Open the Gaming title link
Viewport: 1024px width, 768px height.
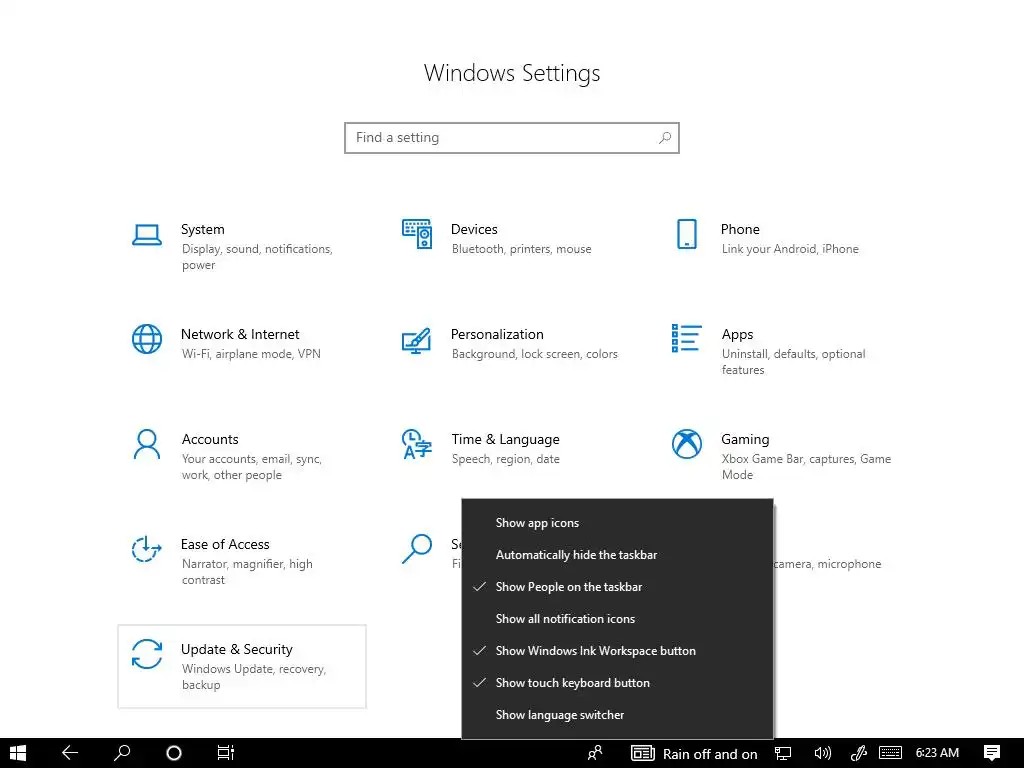[745, 440]
